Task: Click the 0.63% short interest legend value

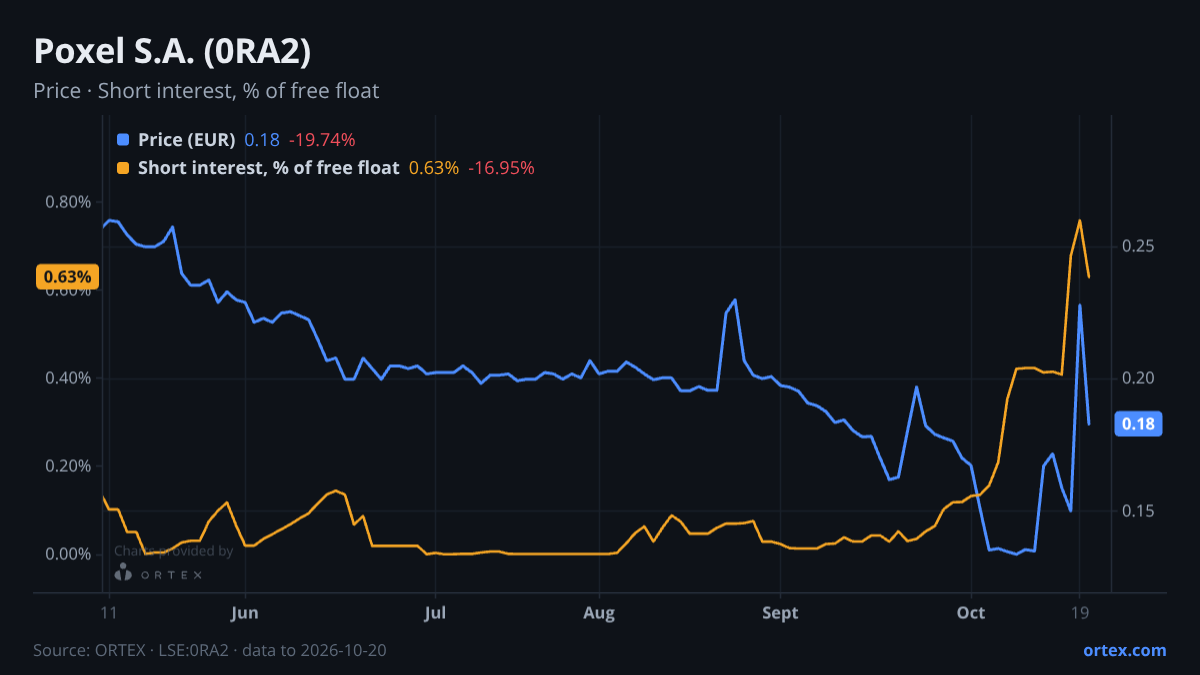Action: click(x=434, y=168)
